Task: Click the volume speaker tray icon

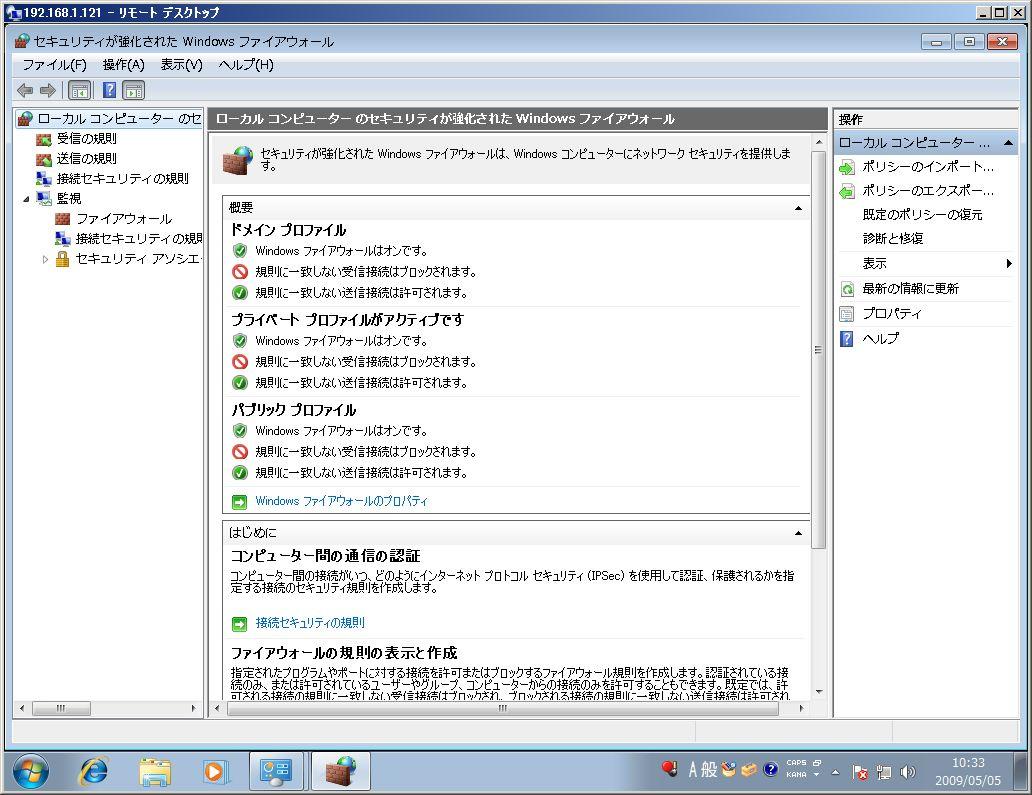Action: point(908,771)
